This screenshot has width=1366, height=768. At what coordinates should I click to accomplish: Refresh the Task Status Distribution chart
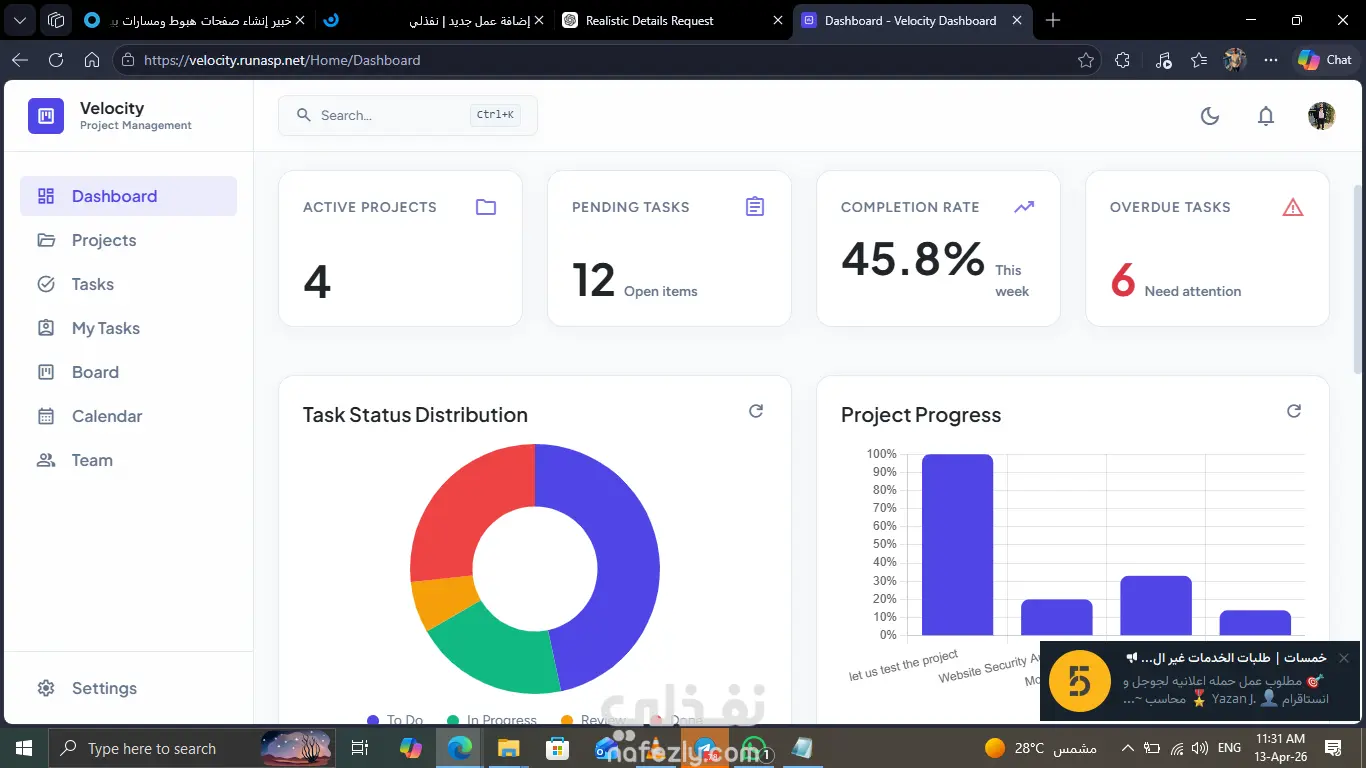coord(756,411)
